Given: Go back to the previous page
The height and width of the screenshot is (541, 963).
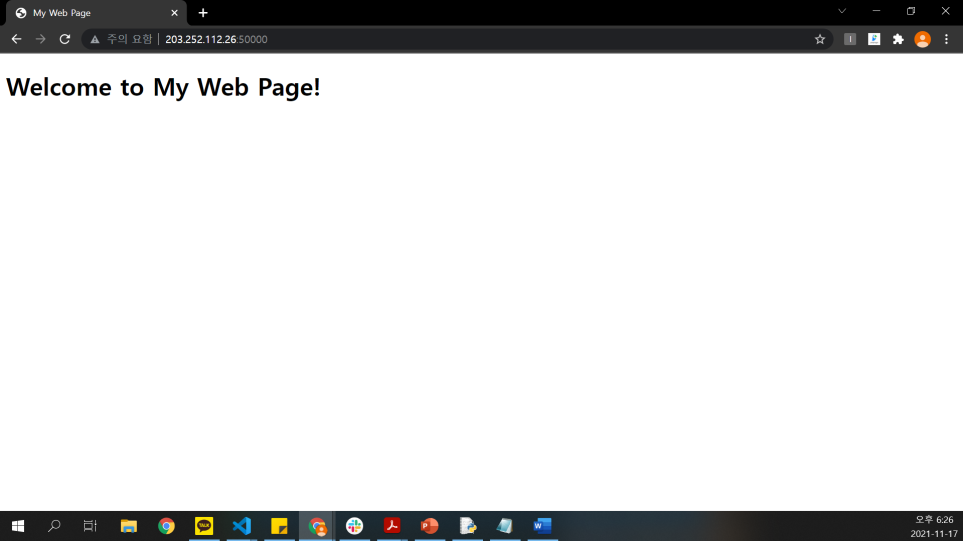Looking at the screenshot, I should [x=17, y=39].
